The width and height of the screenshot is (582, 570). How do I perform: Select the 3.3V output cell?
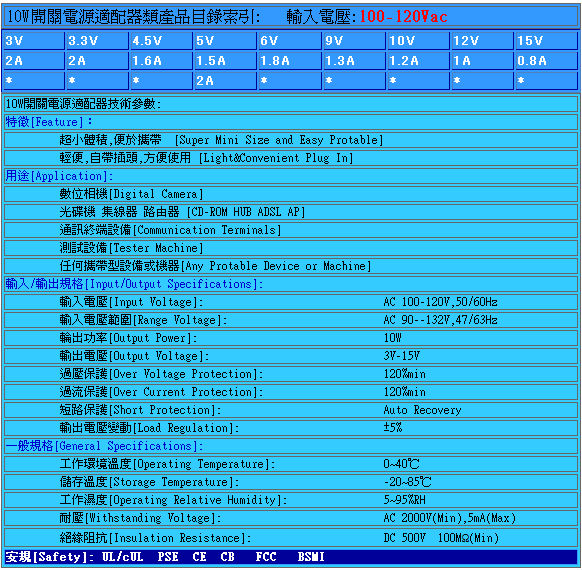tap(98, 41)
